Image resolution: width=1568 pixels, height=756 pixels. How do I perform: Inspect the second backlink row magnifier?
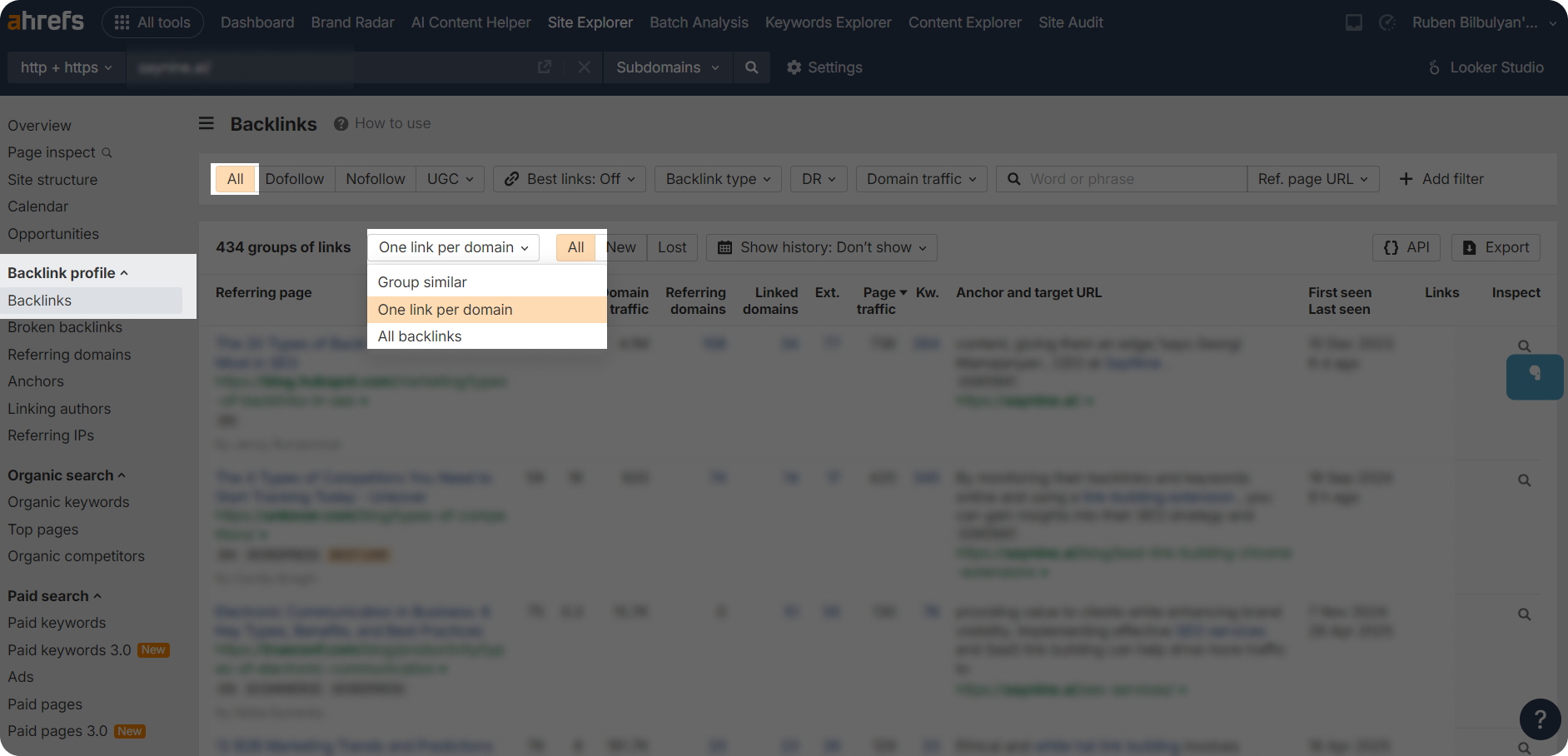(1524, 480)
